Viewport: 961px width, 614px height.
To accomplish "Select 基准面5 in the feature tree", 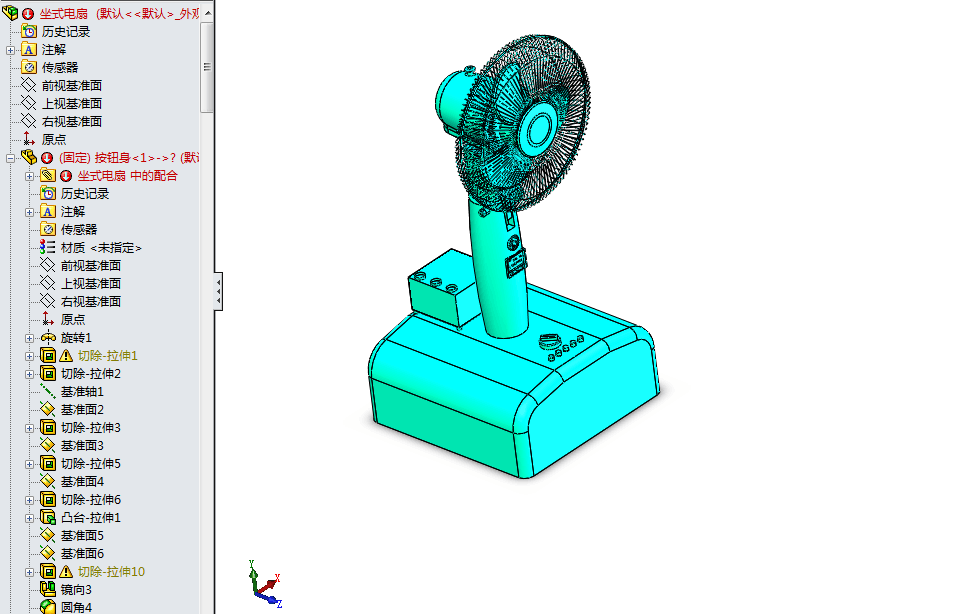I will 82,536.
